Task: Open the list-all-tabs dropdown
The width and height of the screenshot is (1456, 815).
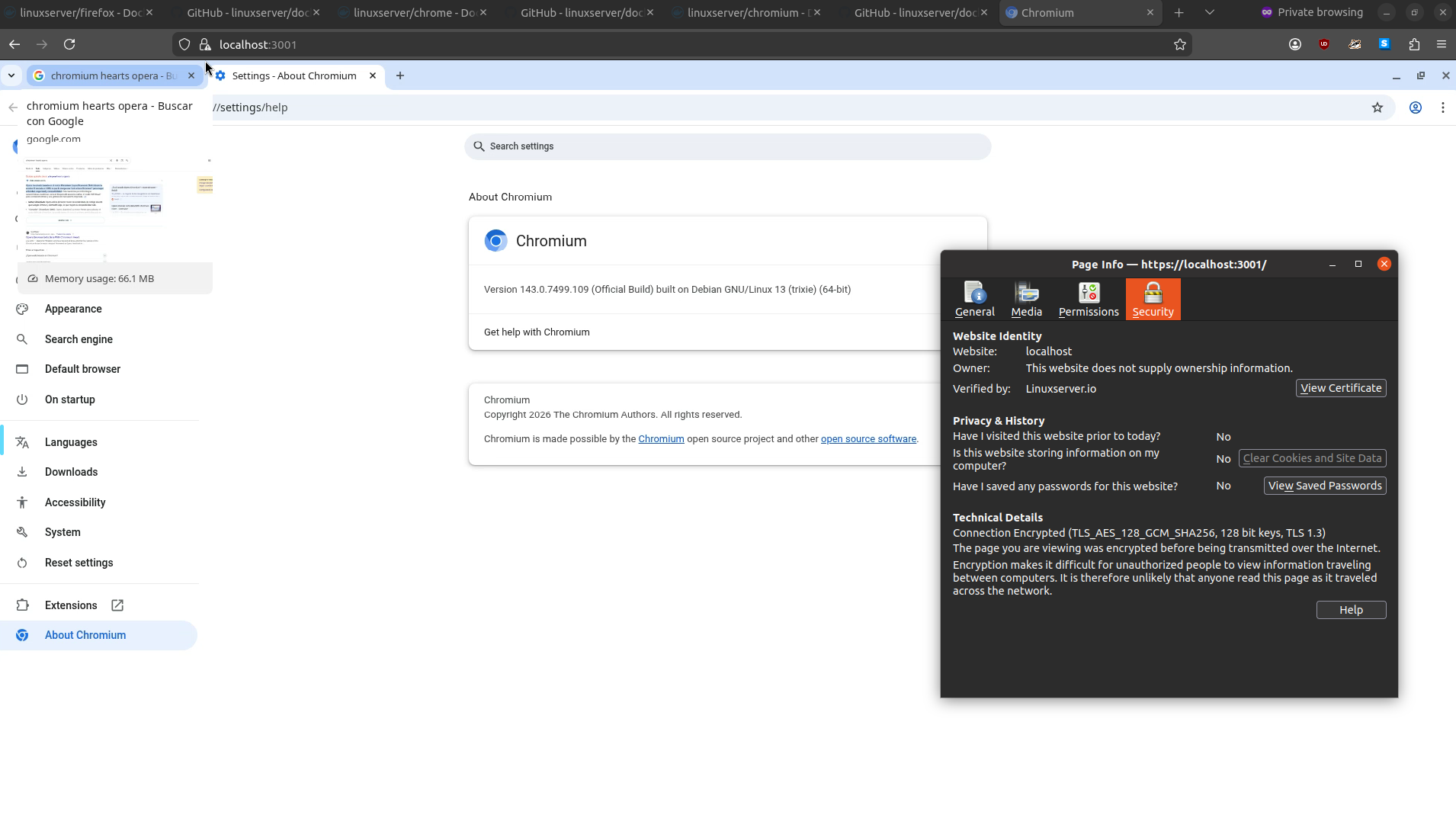Action: [x=1208, y=12]
